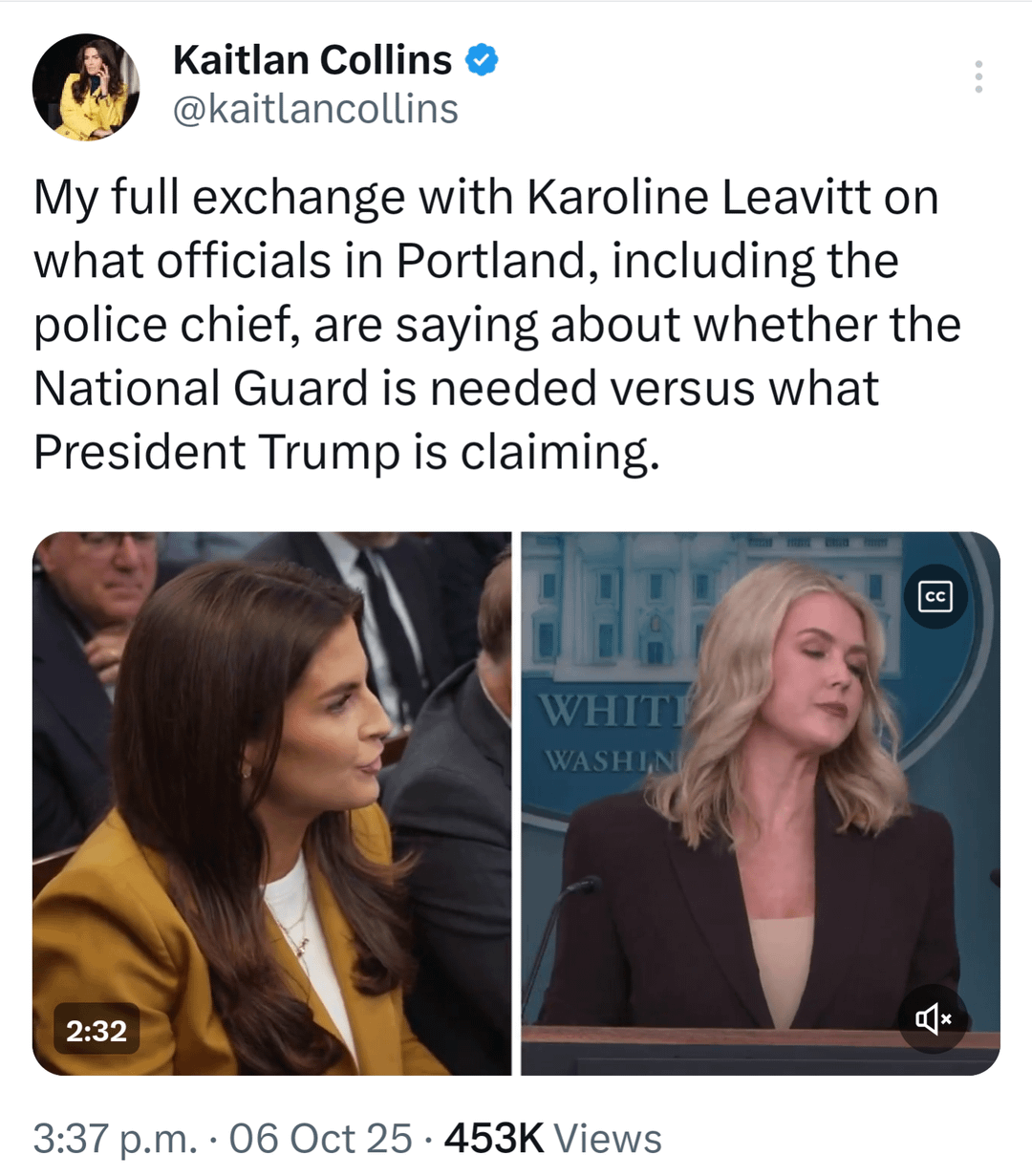Play the right video panel at podium
This screenshot has height=1176, width=1032.
(x=761, y=803)
